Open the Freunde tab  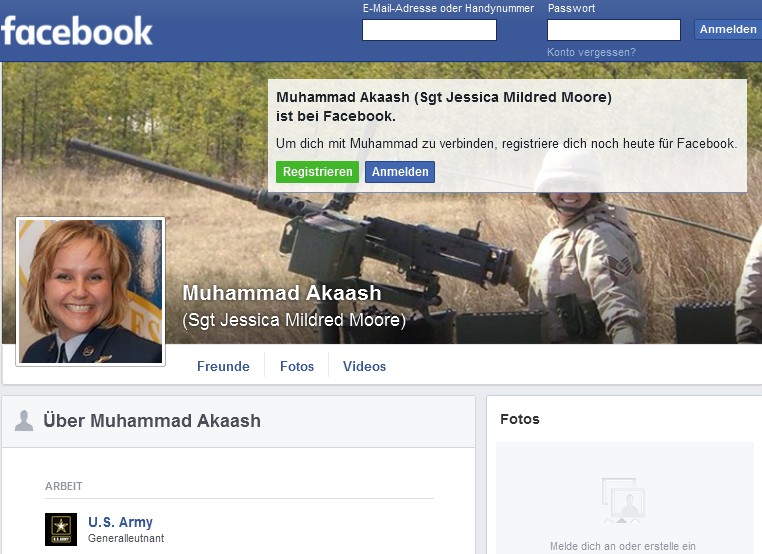click(223, 366)
